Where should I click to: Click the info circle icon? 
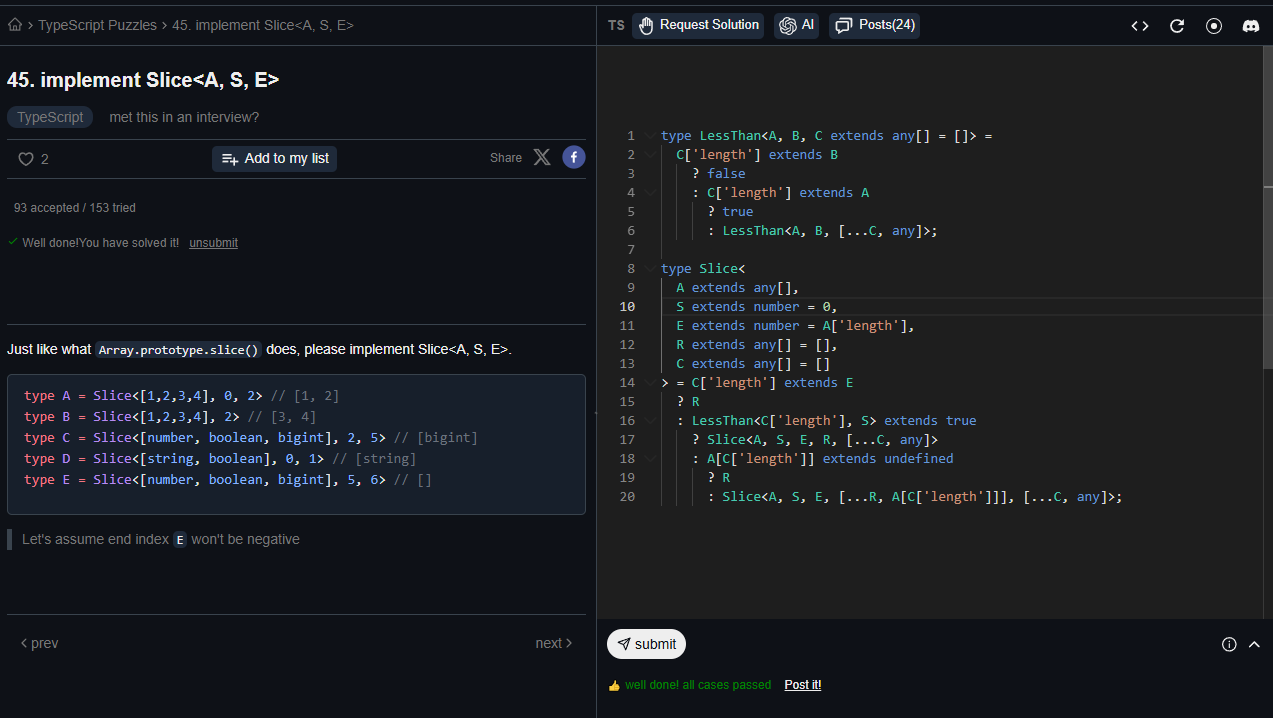1229,644
